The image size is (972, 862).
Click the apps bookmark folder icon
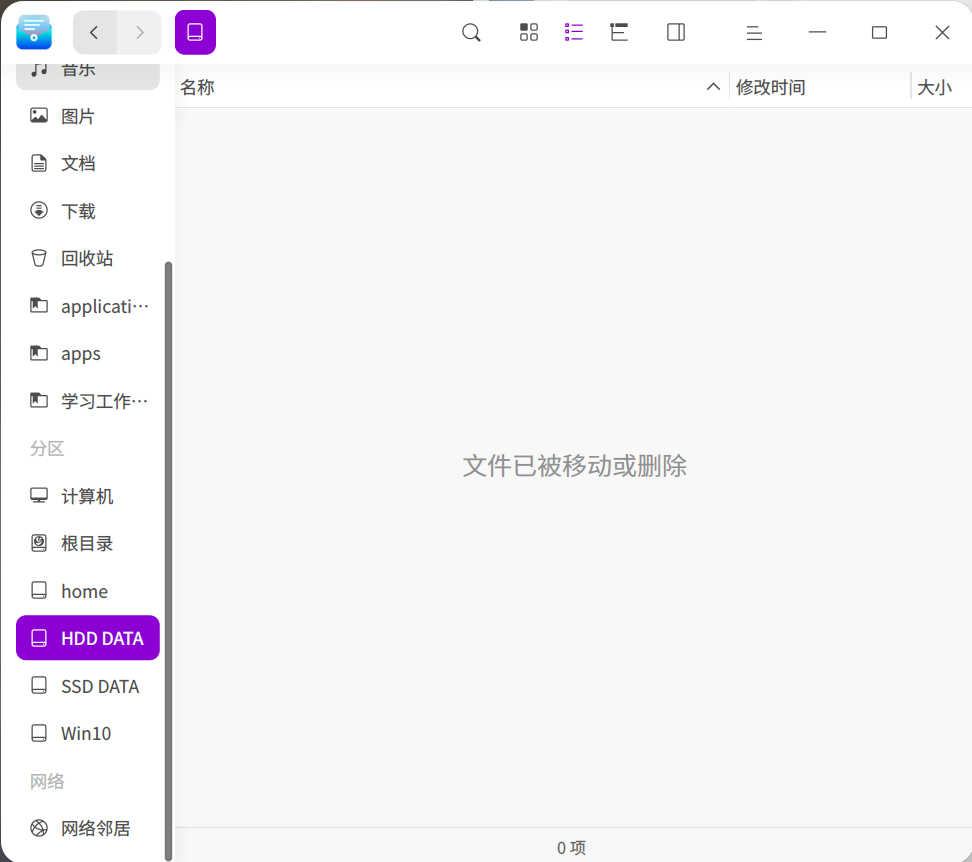38,353
